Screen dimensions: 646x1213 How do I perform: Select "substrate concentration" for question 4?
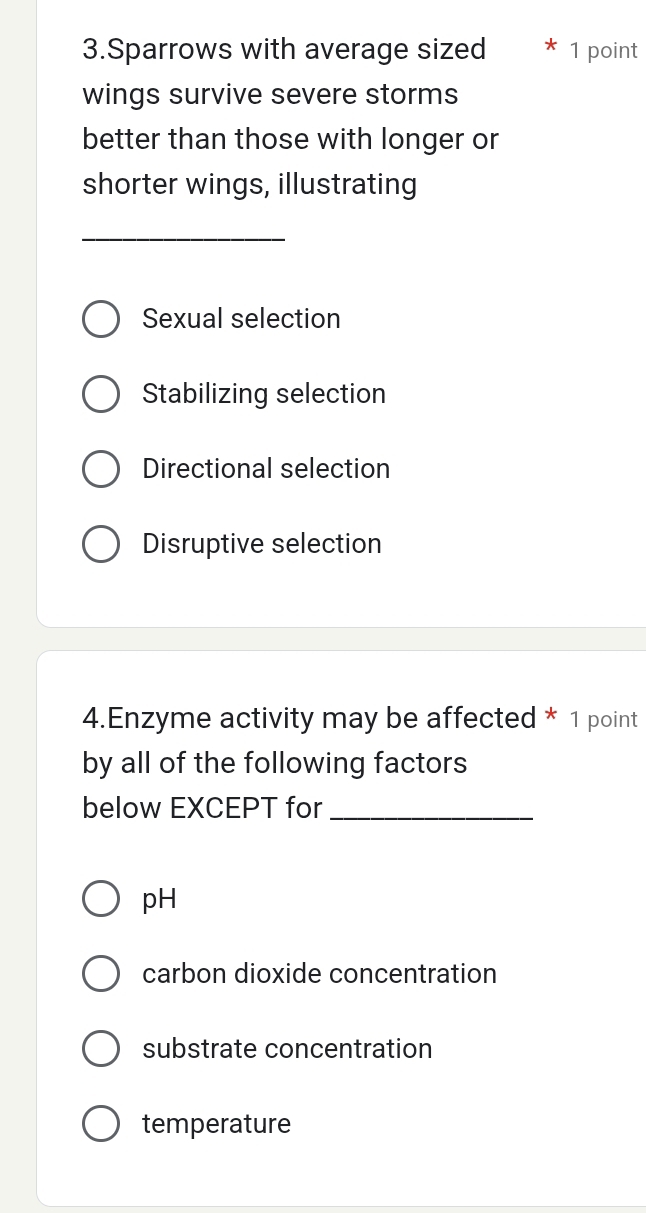[x=101, y=1048]
